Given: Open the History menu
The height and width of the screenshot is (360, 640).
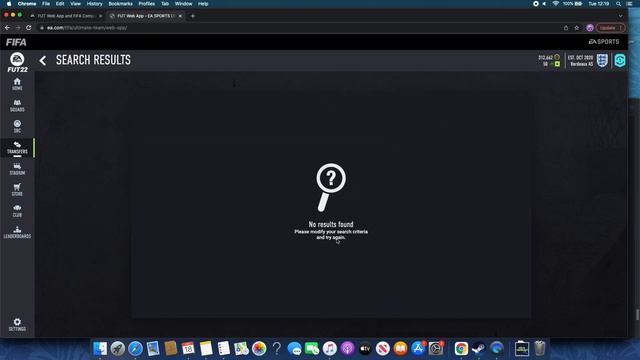Looking at the screenshot, I should (x=94, y=4).
